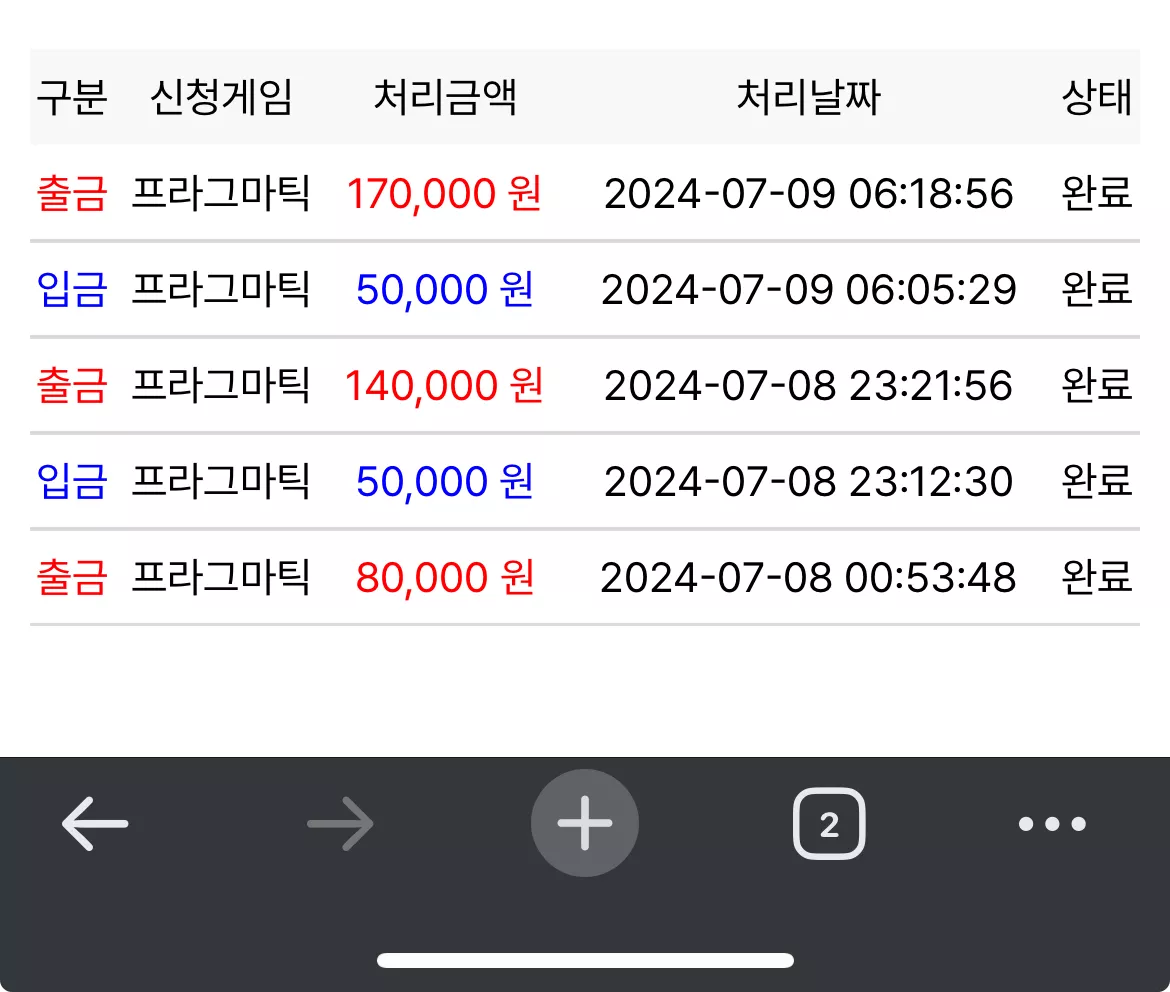Open the tab switcher showing 2 tabs
The width and height of the screenshot is (1170, 992).
tap(829, 823)
